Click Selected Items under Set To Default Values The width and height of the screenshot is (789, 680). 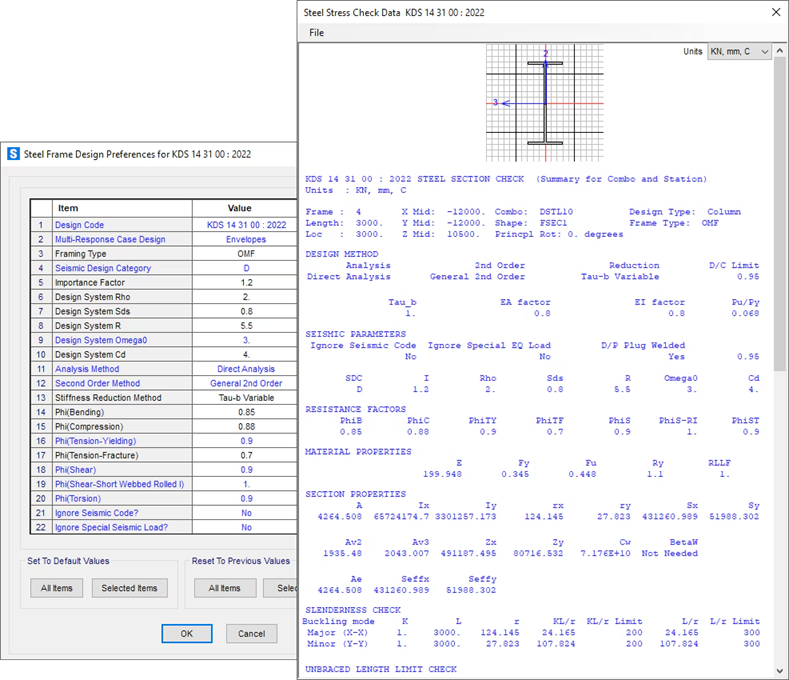130,588
